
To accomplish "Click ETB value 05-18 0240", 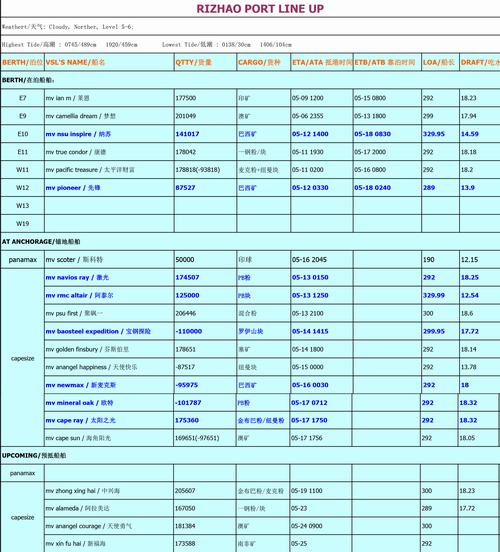I will [x=373, y=188].
